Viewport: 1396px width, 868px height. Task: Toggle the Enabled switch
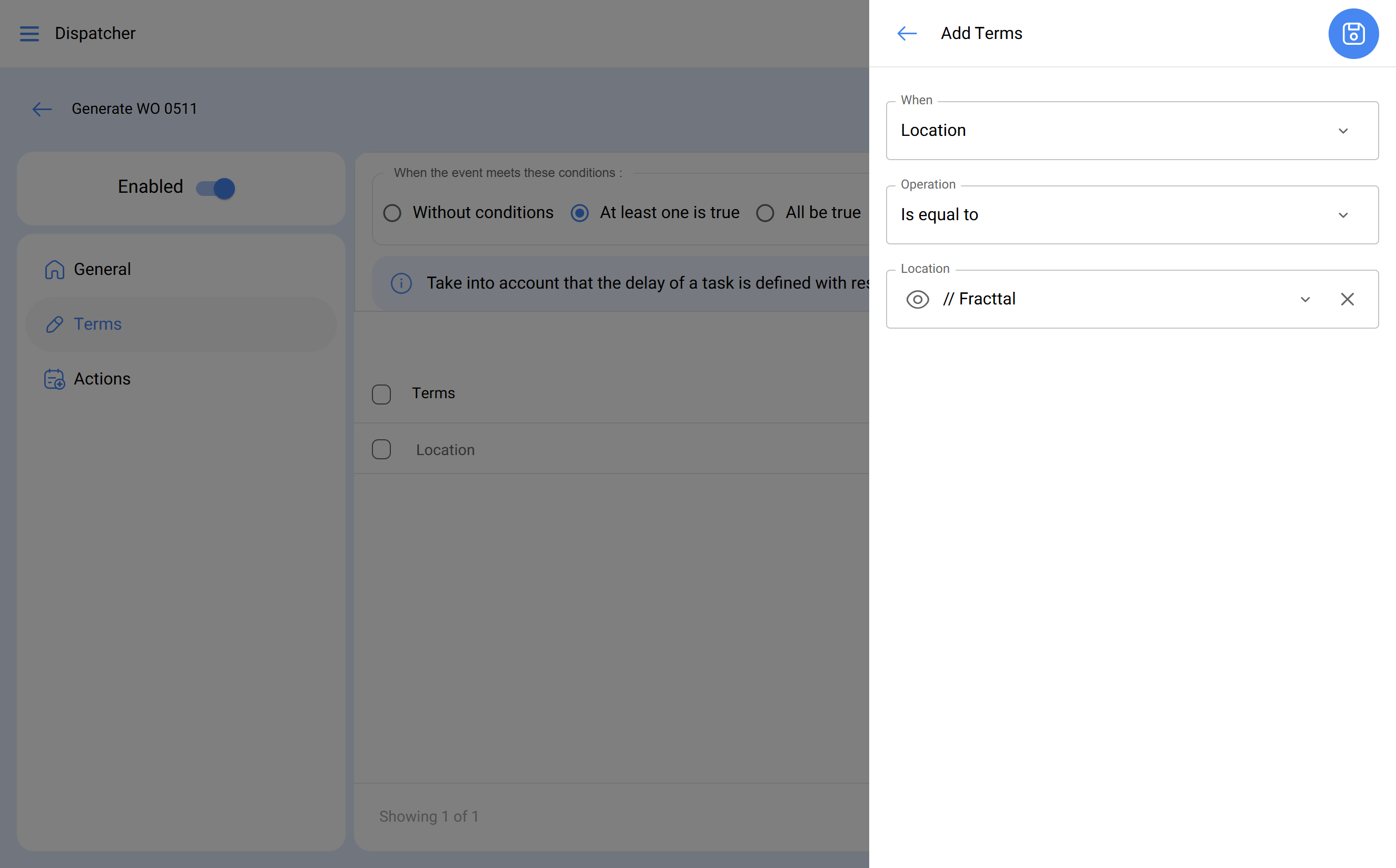coord(216,188)
